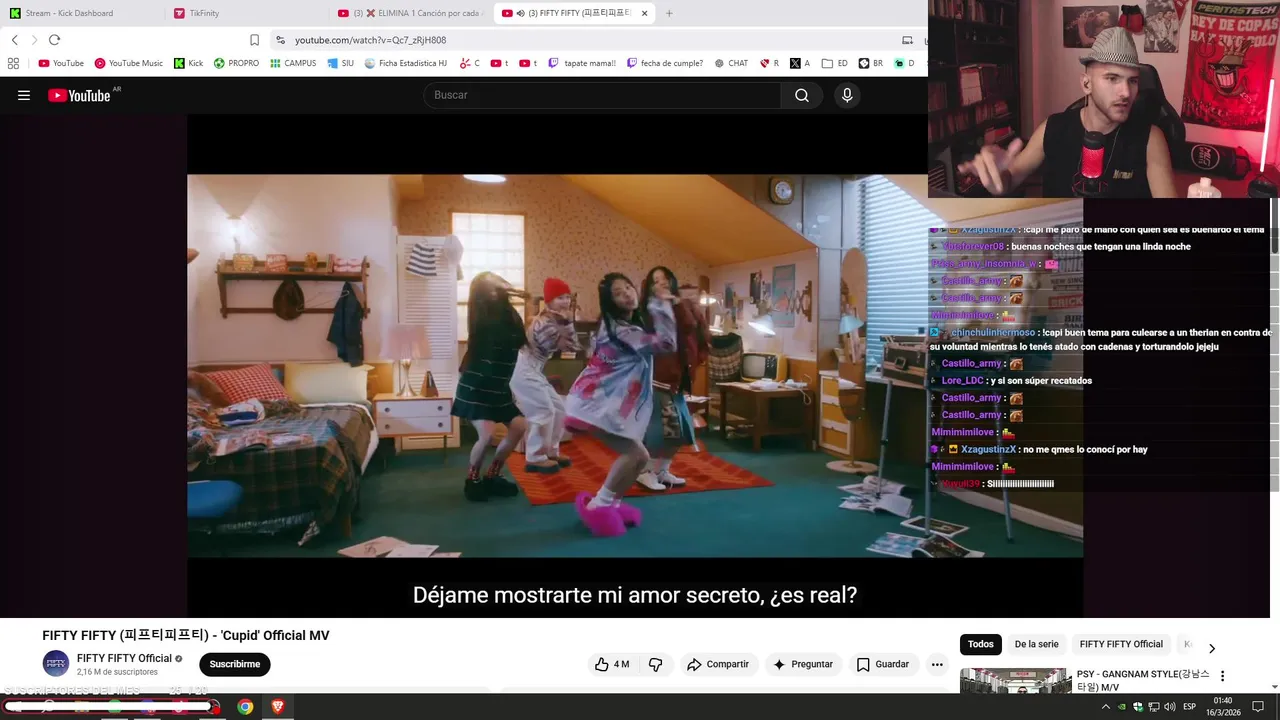The image size is (1280, 720).
Task: Open the YouTube hamburger guide menu
Action: click(x=24, y=95)
